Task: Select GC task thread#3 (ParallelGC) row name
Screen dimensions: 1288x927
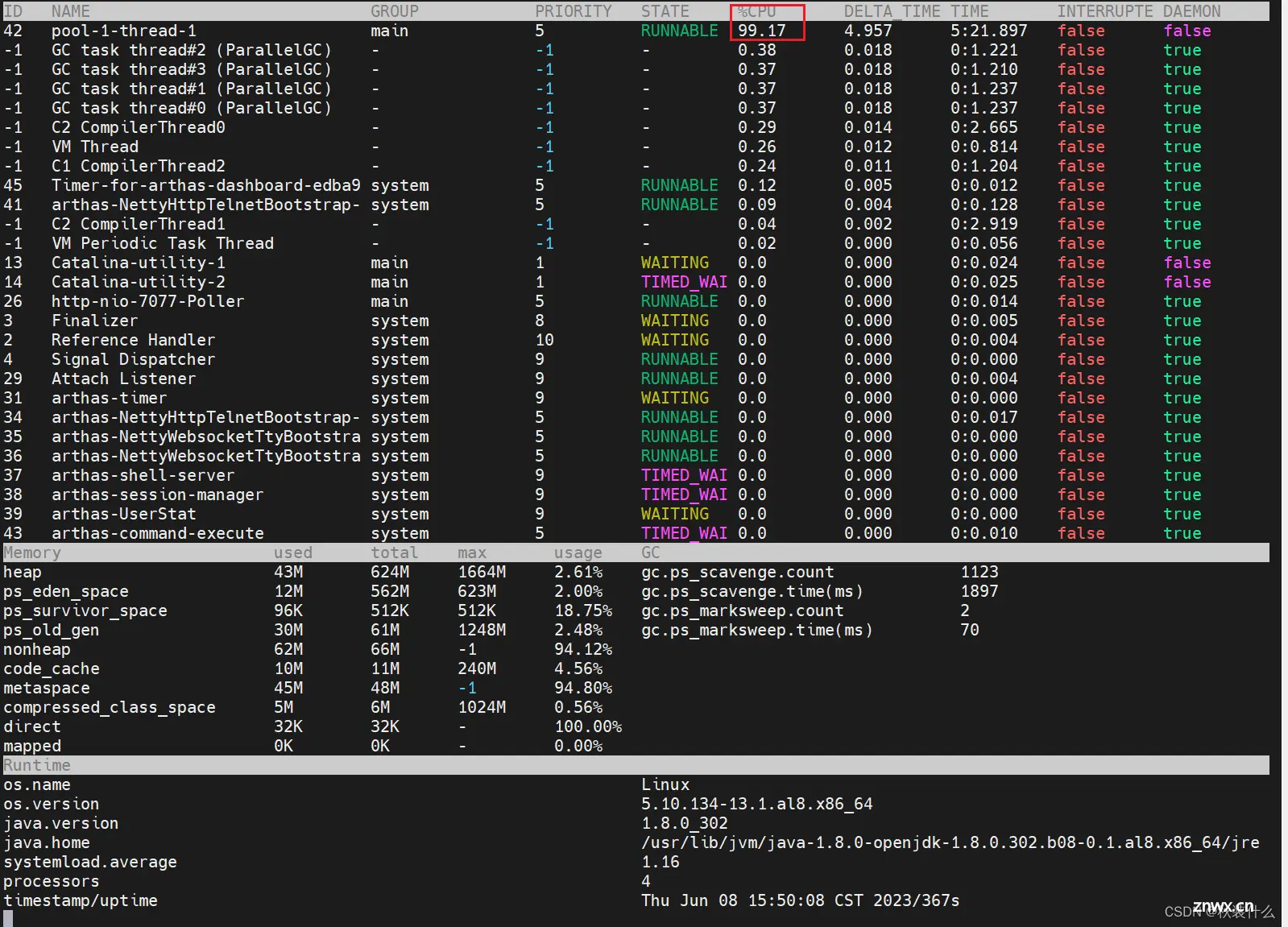Action: pos(192,69)
